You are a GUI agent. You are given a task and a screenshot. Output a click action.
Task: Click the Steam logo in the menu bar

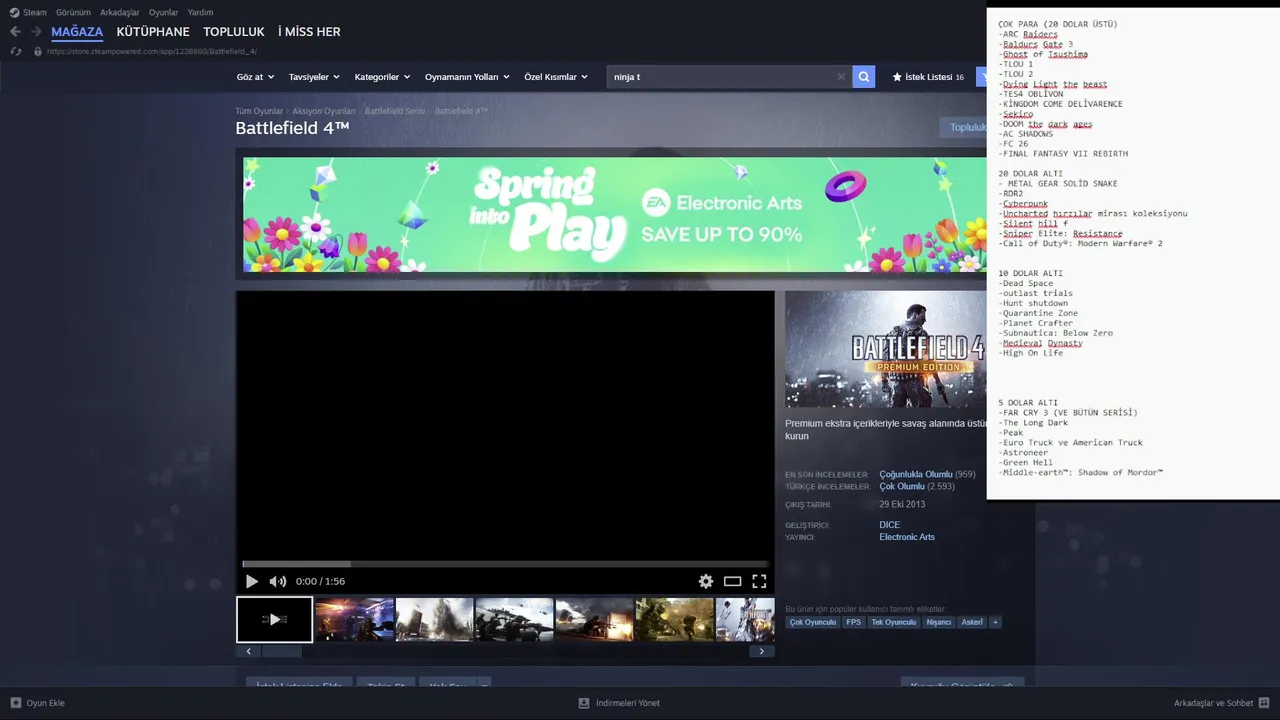pyautogui.click(x=14, y=13)
